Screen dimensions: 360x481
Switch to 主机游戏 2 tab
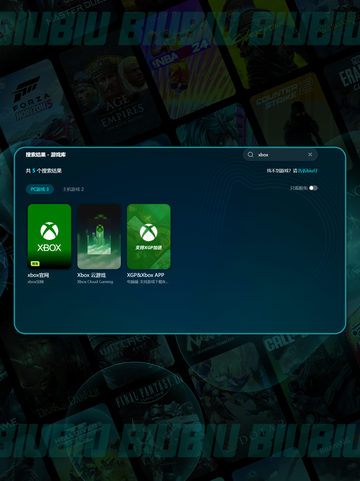tap(74, 189)
